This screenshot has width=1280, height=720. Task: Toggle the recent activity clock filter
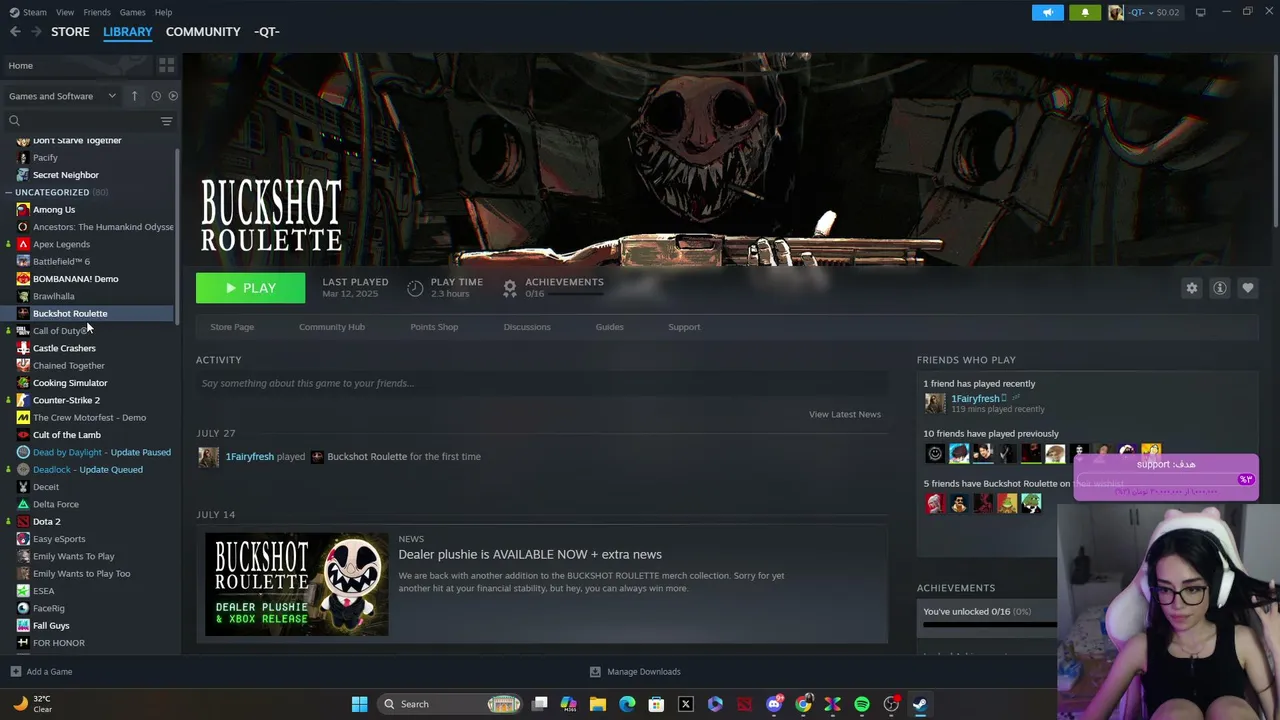(x=156, y=96)
